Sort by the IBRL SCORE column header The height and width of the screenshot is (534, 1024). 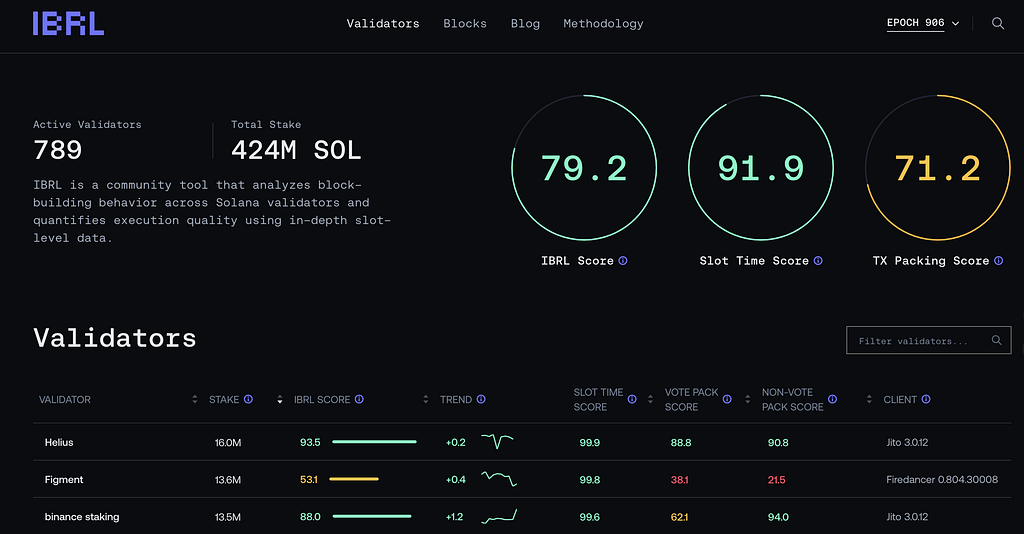321,400
